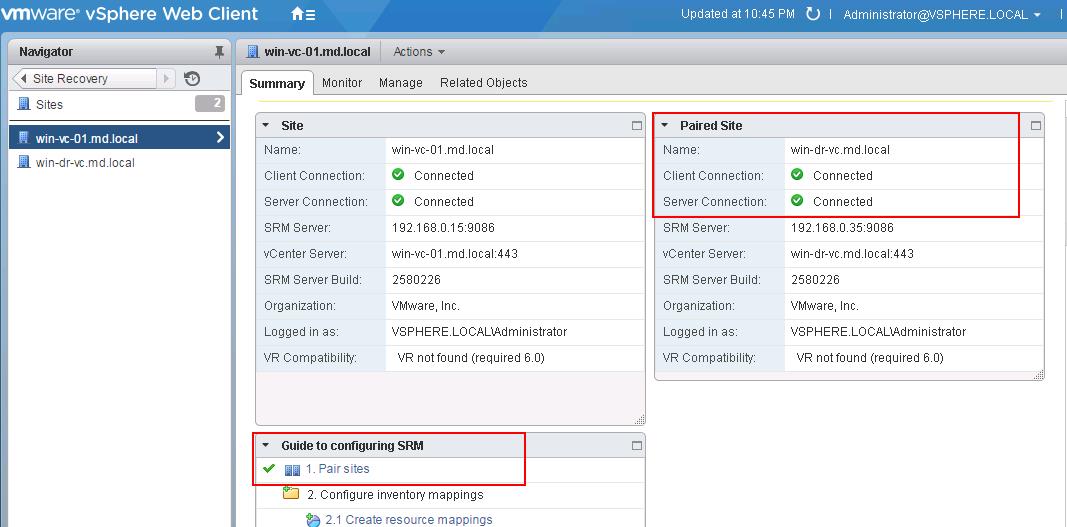Collapse the Site panel
The height and width of the screenshot is (527, 1067).
266,126
